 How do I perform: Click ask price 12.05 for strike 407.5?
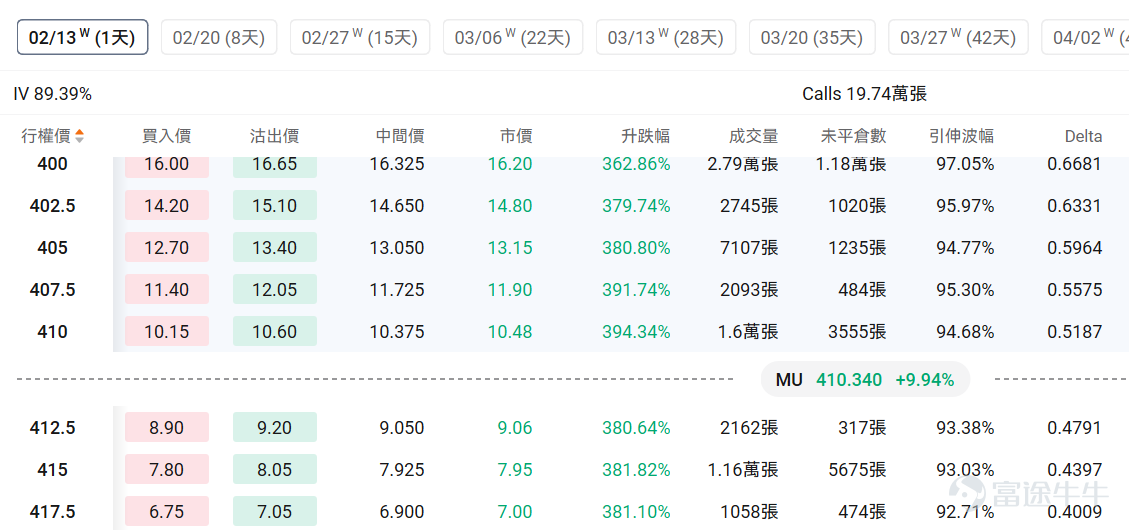tap(274, 289)
